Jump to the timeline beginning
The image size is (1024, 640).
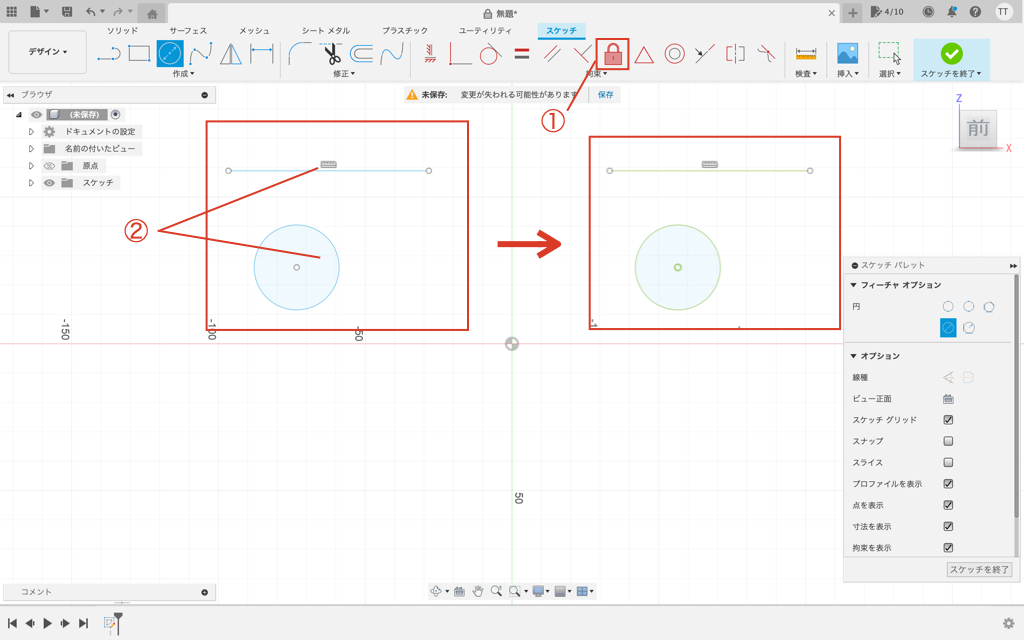[x=12, y=623]
